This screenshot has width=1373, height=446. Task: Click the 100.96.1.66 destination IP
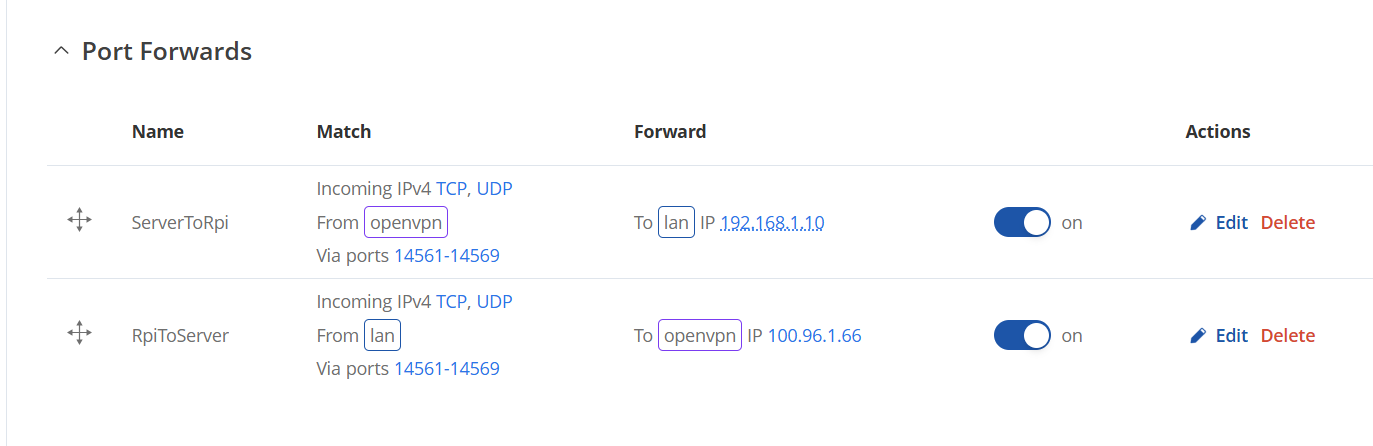(x=814, y=336)
